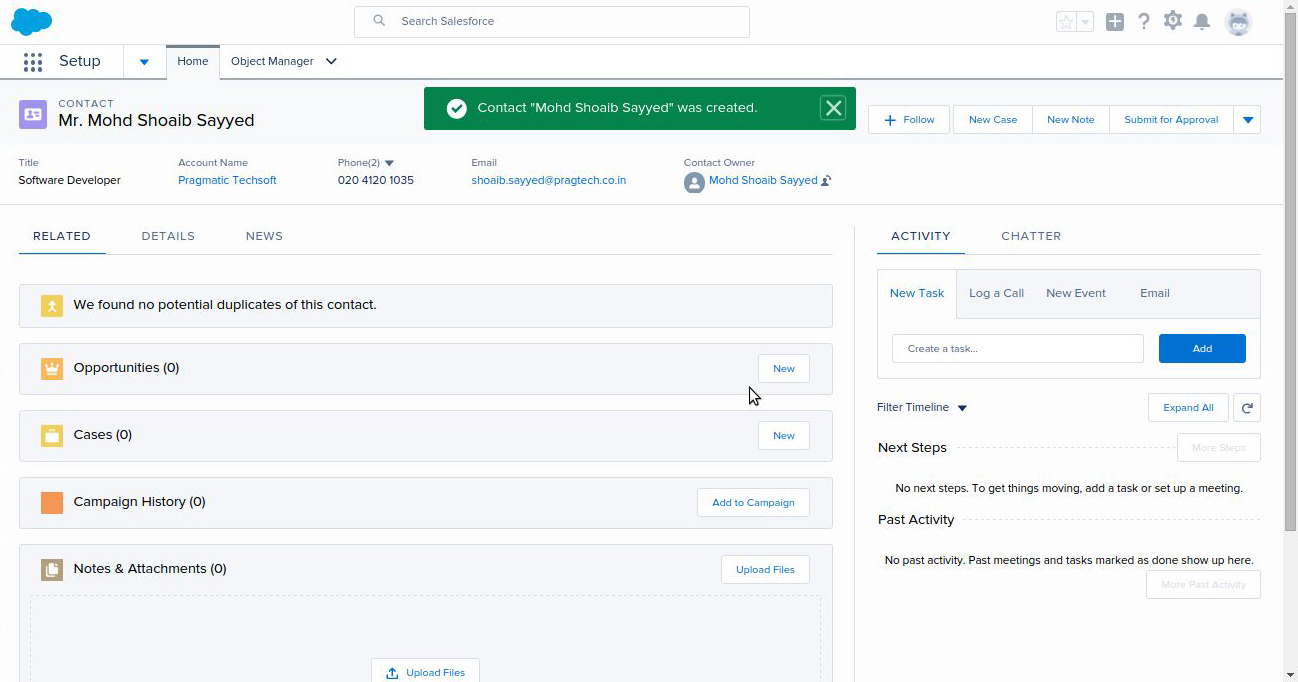Click the Campaign History icon
1298x682 pixels.
52,502
